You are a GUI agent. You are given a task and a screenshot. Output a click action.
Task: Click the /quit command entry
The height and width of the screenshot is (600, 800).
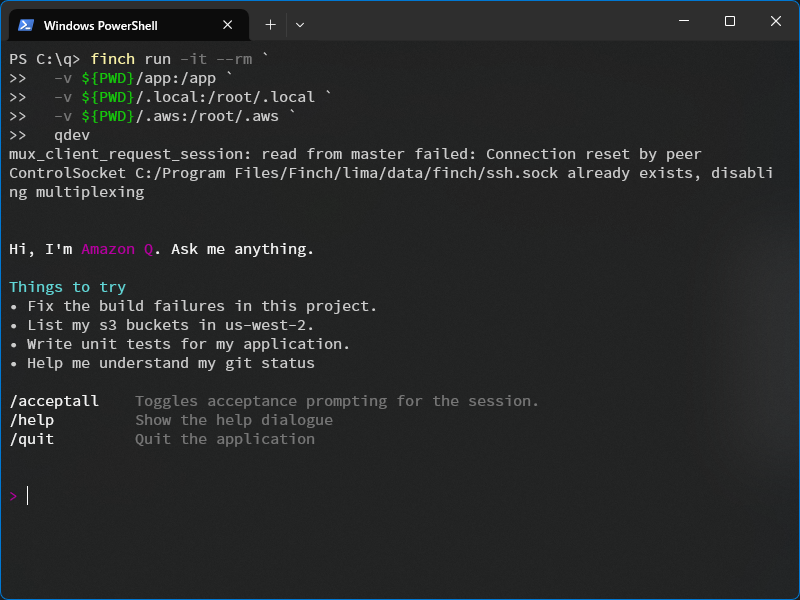31,438
